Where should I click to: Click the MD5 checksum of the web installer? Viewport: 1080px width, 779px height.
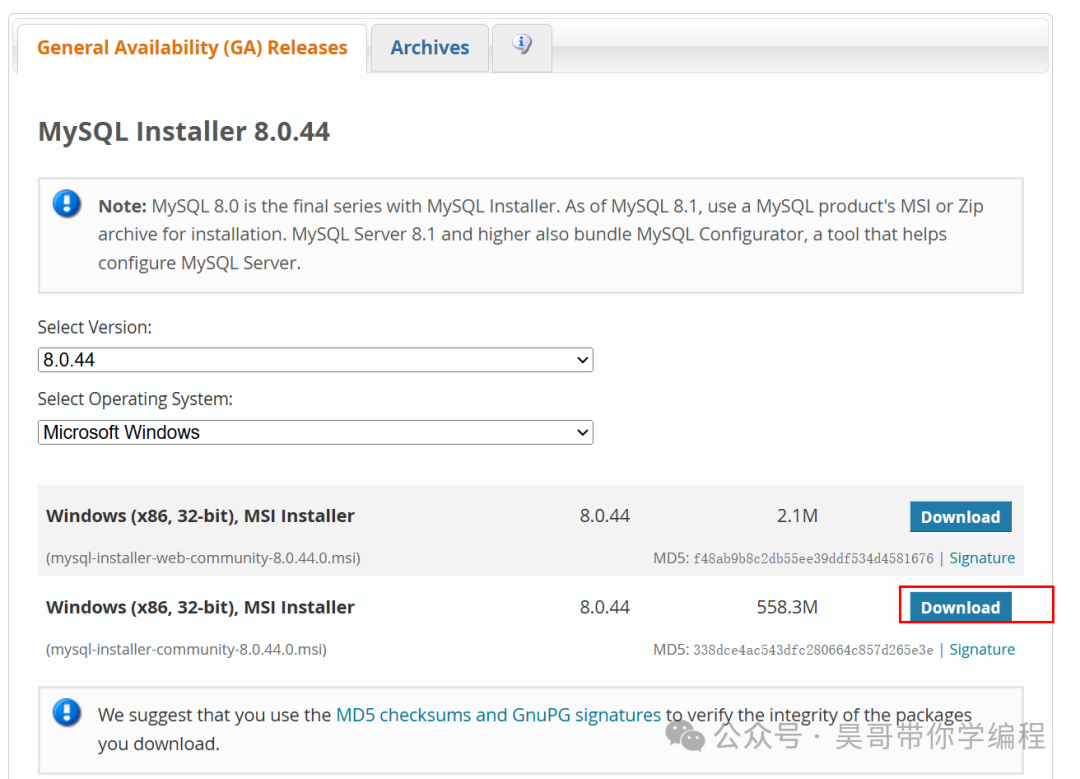pos(816,557)
